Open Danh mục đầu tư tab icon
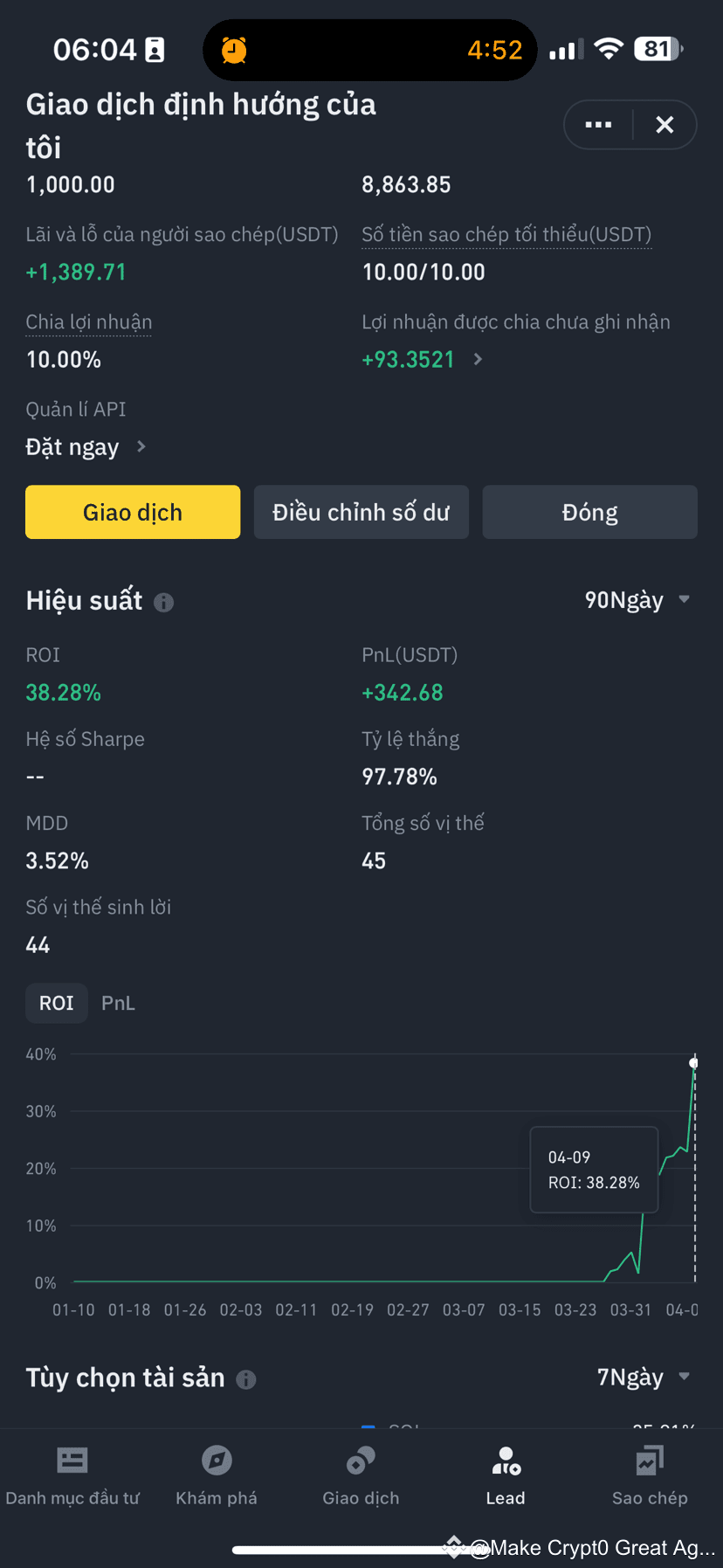 72,1460
